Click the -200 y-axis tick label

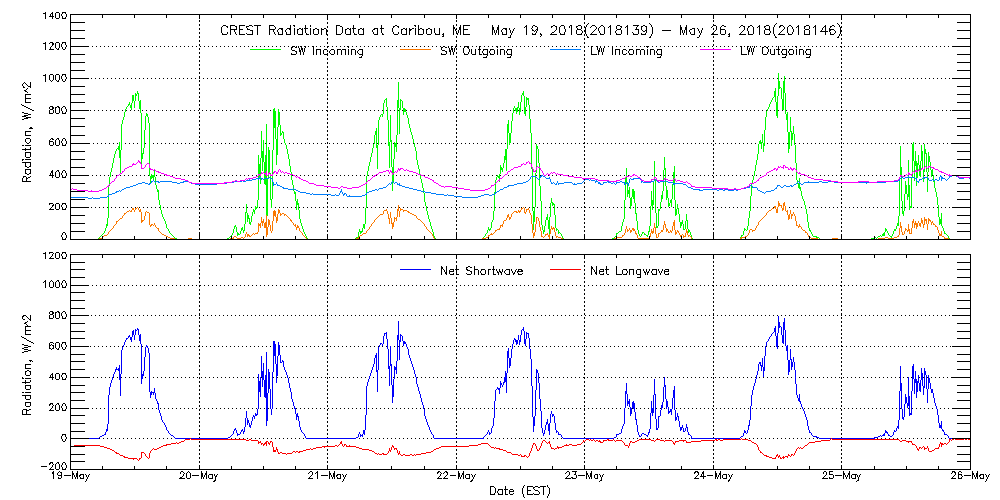(51, 467)
